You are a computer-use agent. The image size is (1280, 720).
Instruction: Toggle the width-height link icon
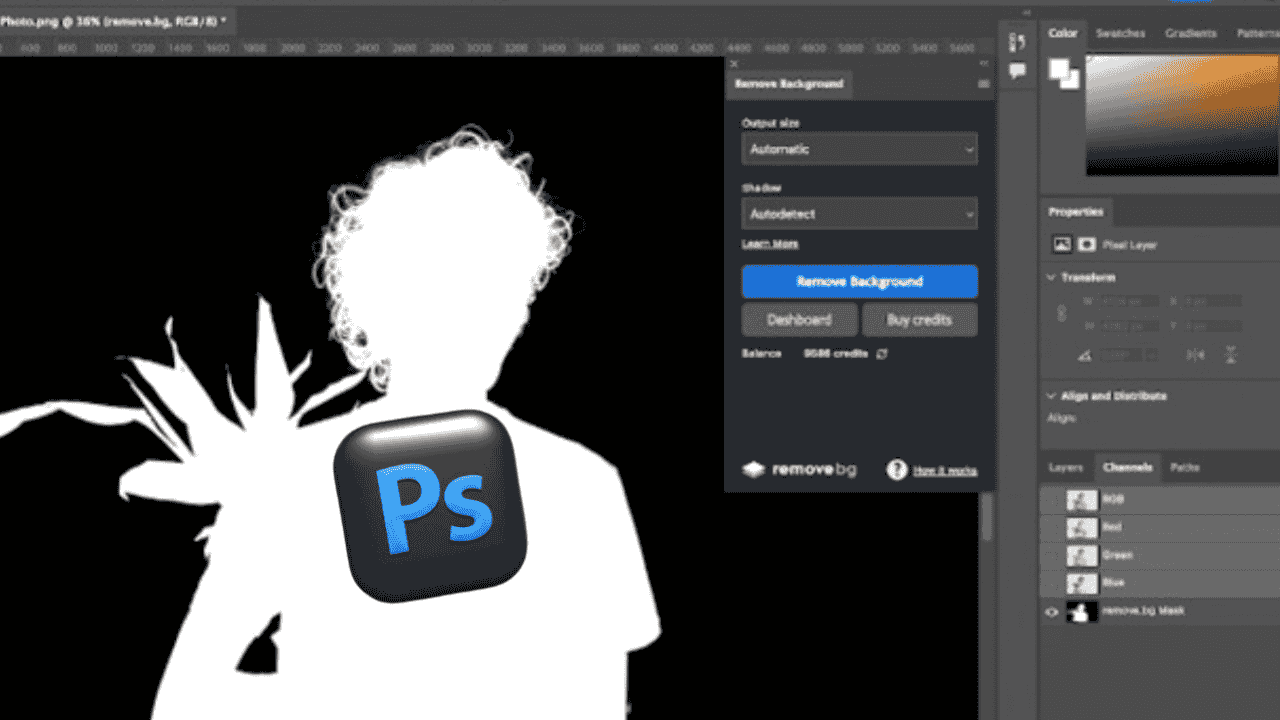pyautogui.click(x=1062, y=313)
